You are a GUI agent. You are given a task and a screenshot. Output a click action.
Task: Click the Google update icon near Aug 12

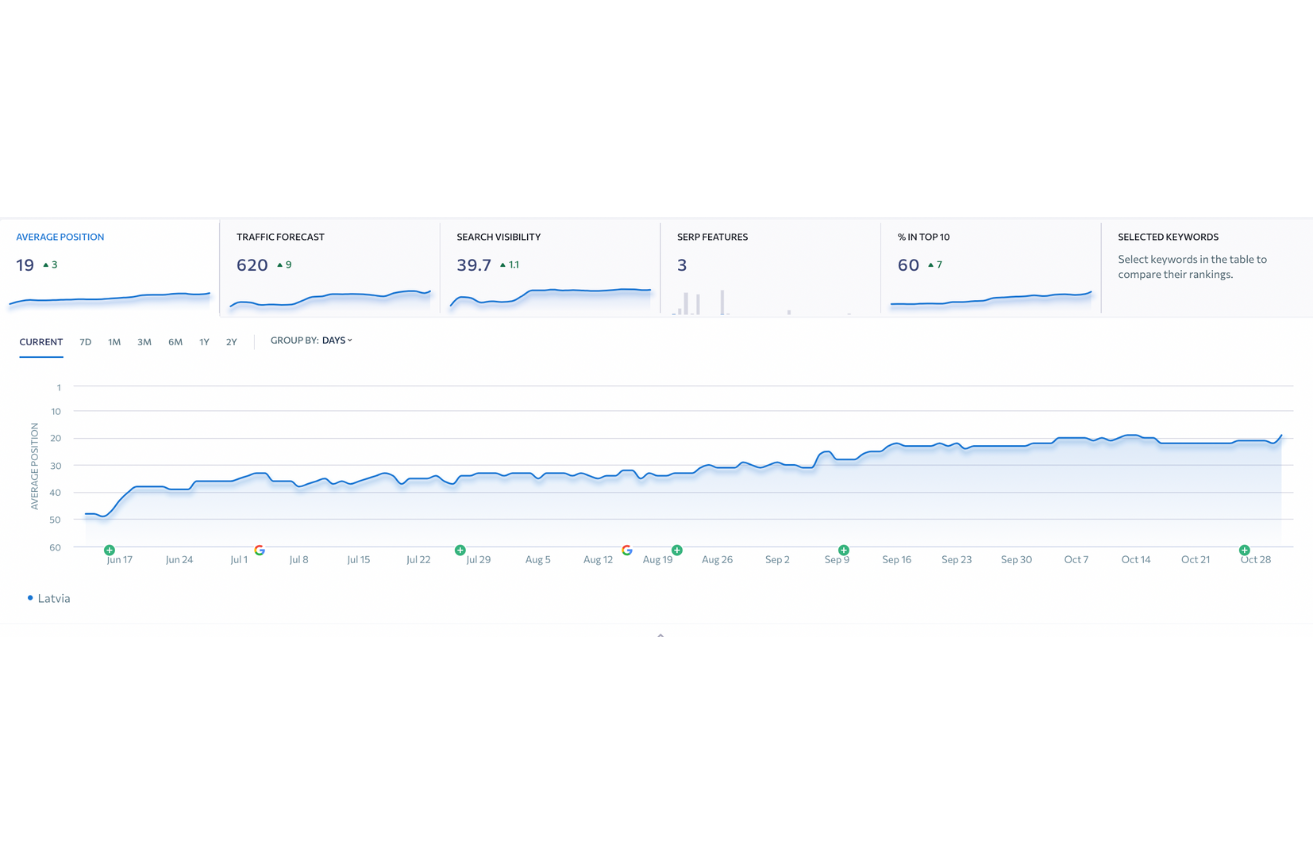[x=627, y=550]
